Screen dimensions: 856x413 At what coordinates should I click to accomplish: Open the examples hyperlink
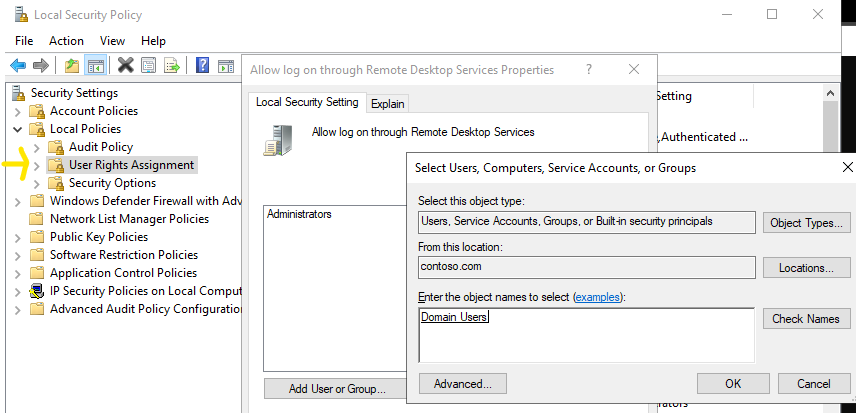pos(598,297)
